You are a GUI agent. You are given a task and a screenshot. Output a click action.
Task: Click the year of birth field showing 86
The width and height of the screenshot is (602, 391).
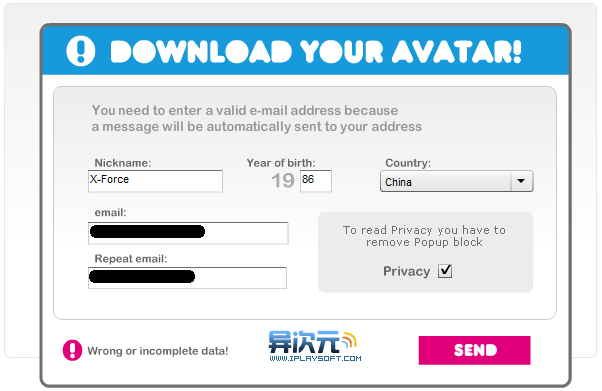point(316,181)
